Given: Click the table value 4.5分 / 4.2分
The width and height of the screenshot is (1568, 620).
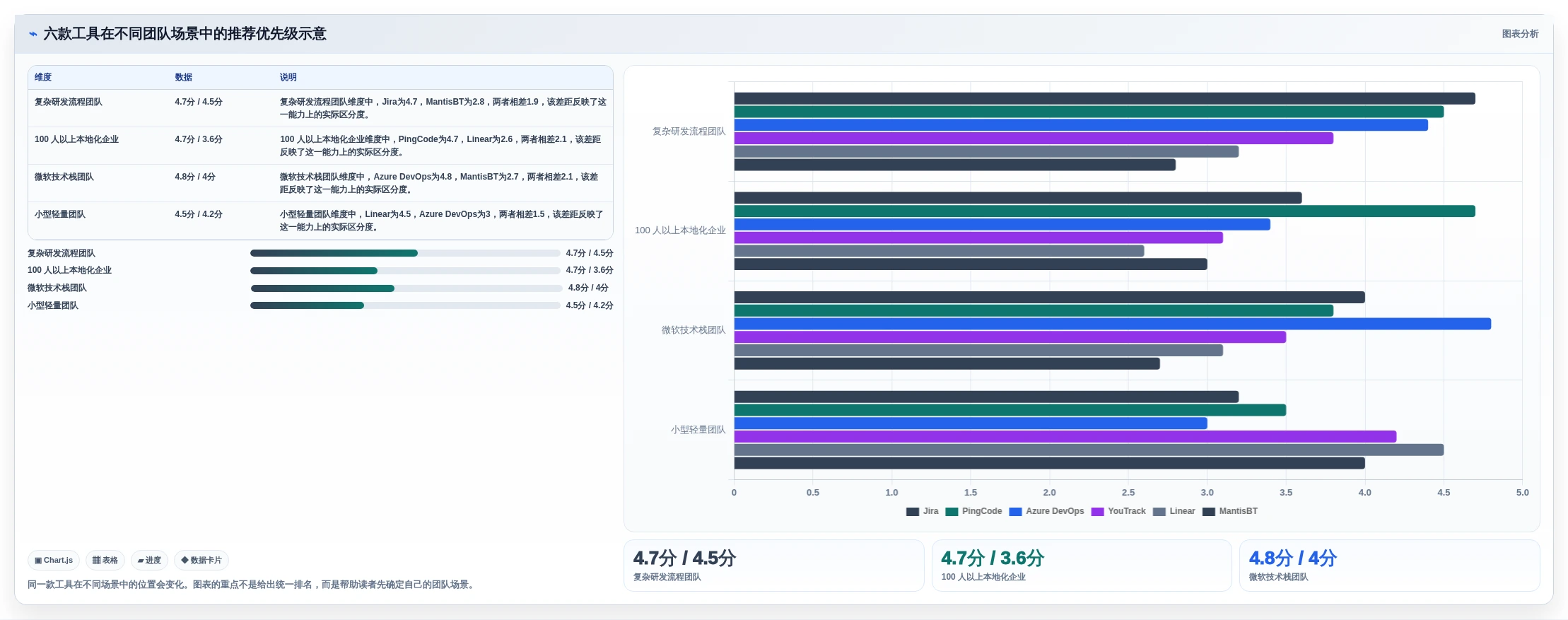Looking at the screenshot, I should tap(199, 215).
